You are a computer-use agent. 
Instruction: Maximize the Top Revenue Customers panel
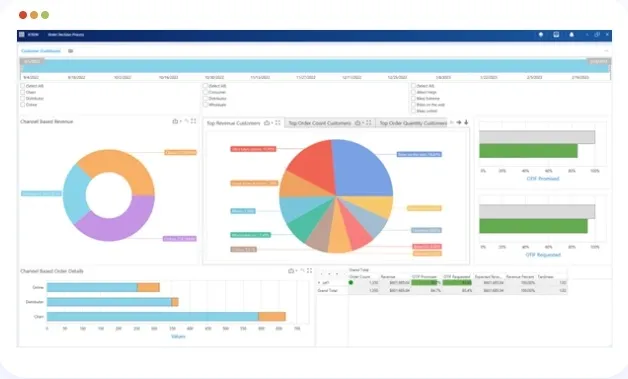click(x=278, y=123)
